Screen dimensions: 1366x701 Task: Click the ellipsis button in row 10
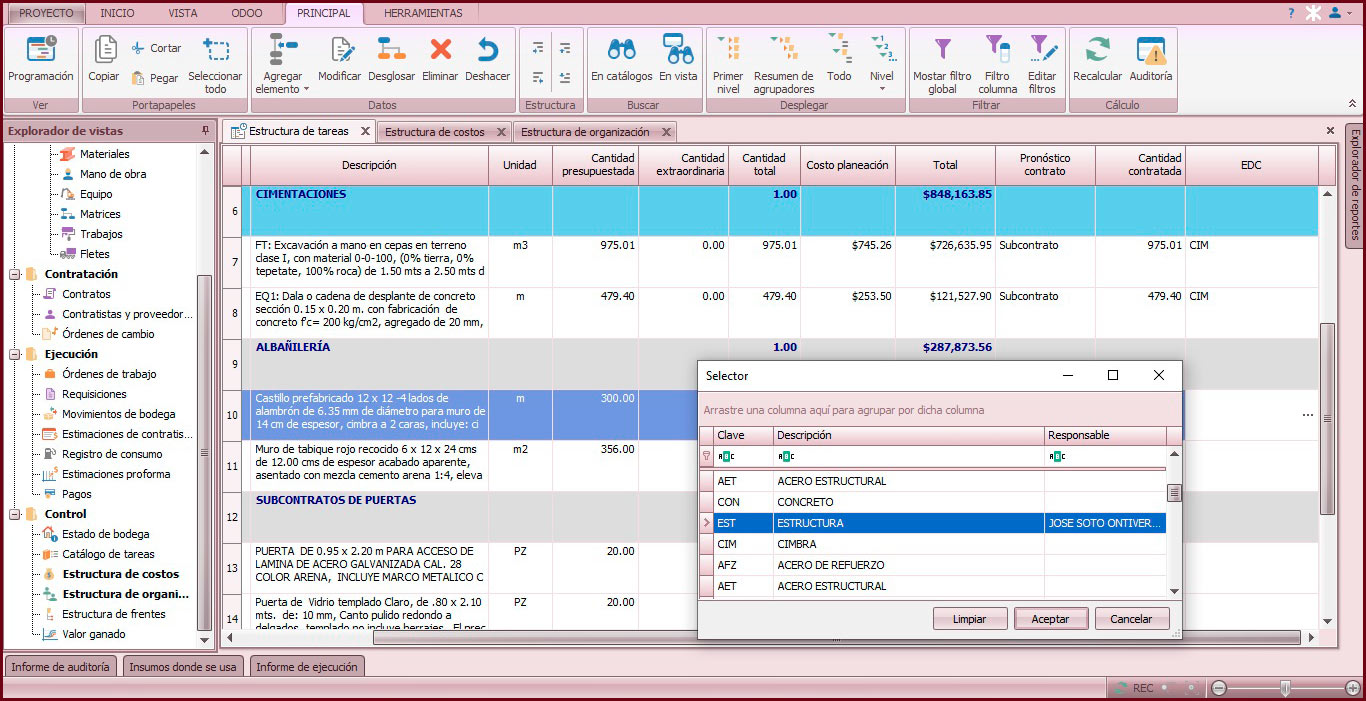pyautogui.click(x=1308, y=415)
